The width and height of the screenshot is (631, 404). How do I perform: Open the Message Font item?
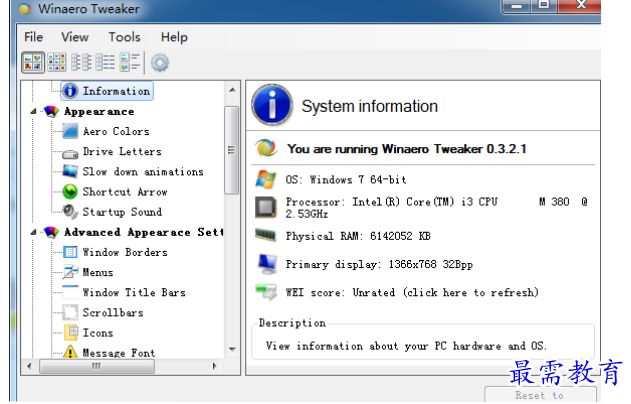118,353
